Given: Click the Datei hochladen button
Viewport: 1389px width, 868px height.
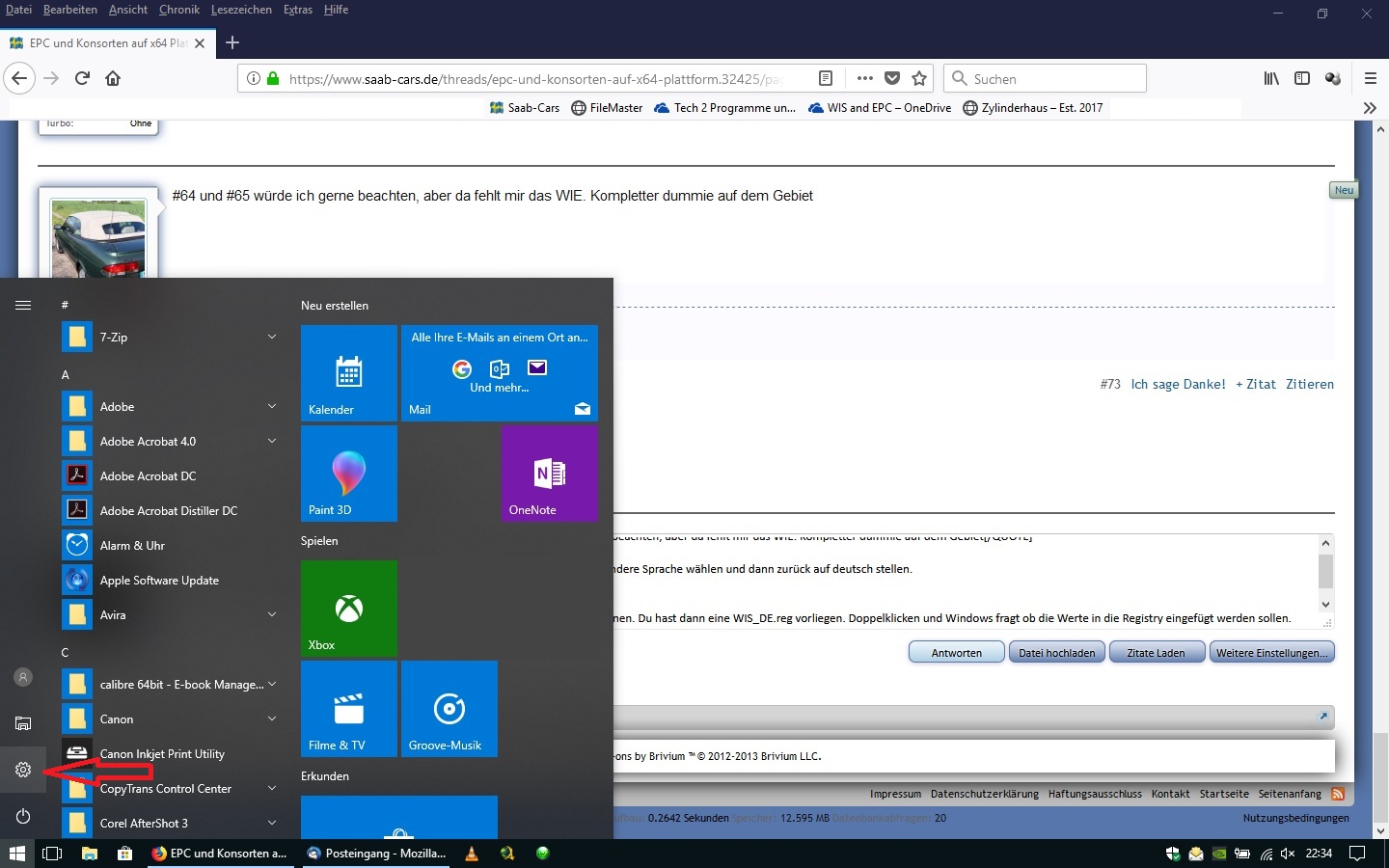Looking at the screenshot, I should 1057,653.
